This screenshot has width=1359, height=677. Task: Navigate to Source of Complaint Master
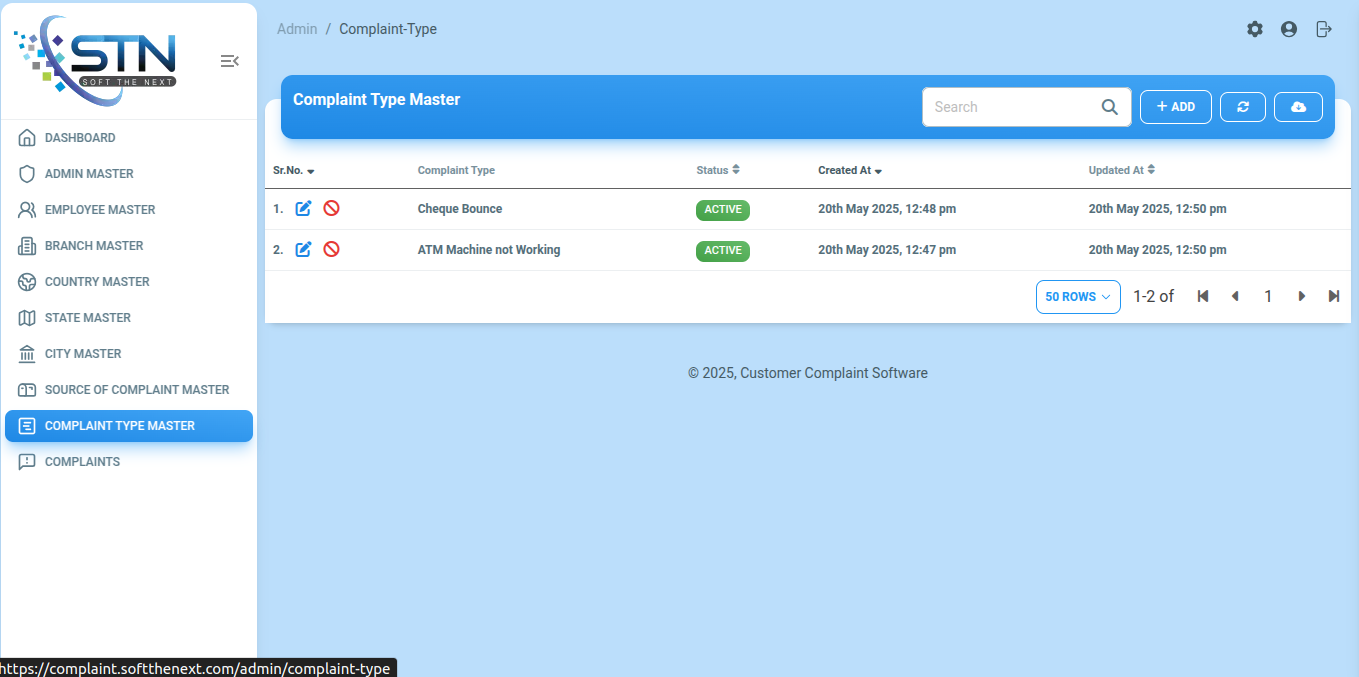click(x=136, y=390)
